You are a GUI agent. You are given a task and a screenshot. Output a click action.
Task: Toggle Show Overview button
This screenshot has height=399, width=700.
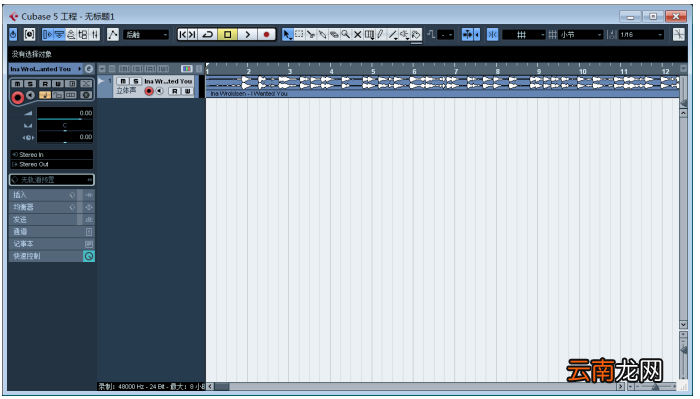click(x=71, y=34)
